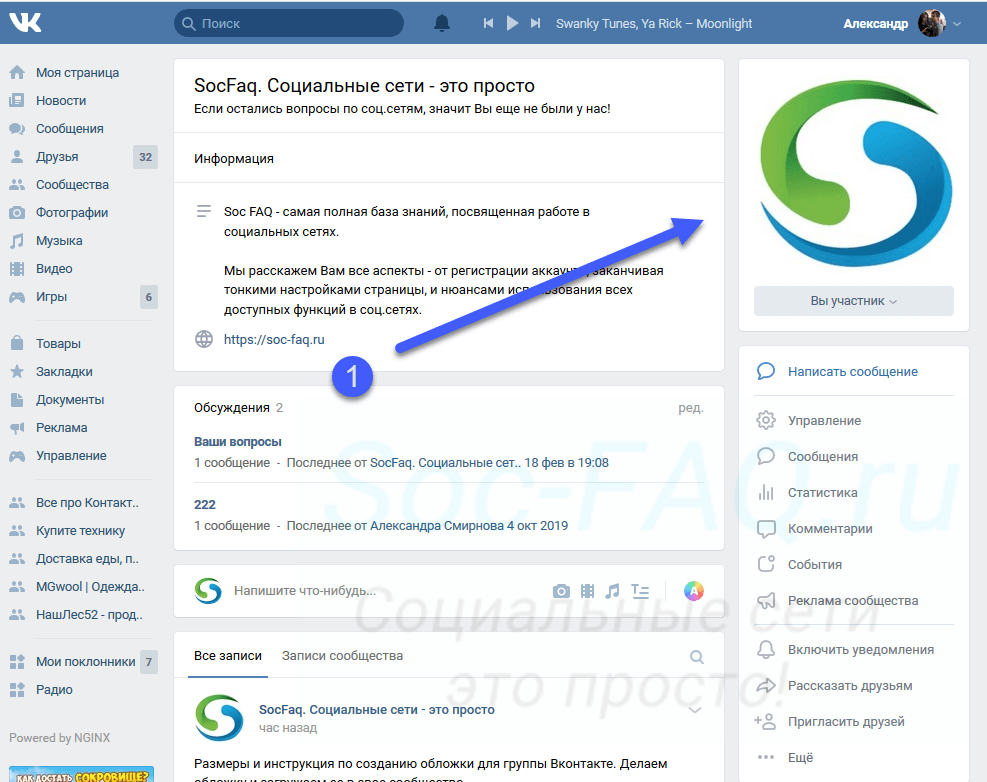Open the notifications bell
987x782 pixels.
(x=442, y=23)
